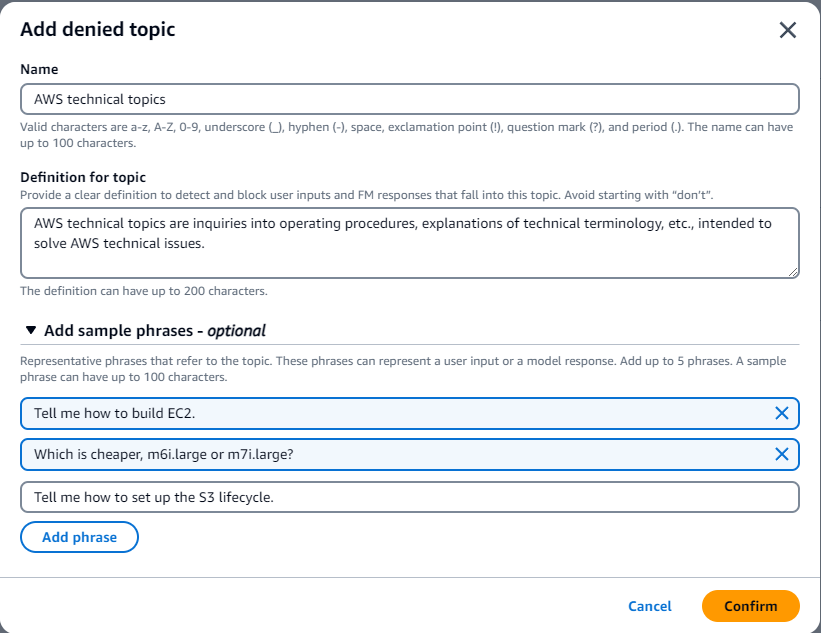Screen dimensions: 821x633
Task: Cancel adding the denied topic
Action: point(650,606)
